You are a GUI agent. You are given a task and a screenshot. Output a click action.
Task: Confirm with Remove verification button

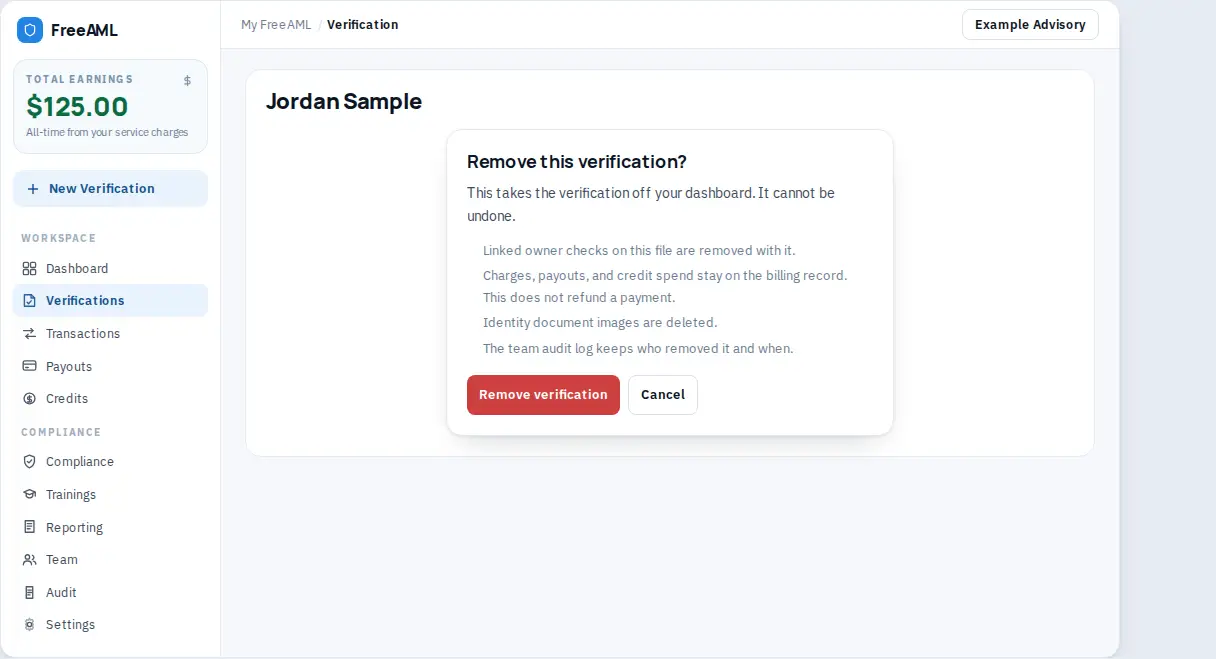coord(543,395)
